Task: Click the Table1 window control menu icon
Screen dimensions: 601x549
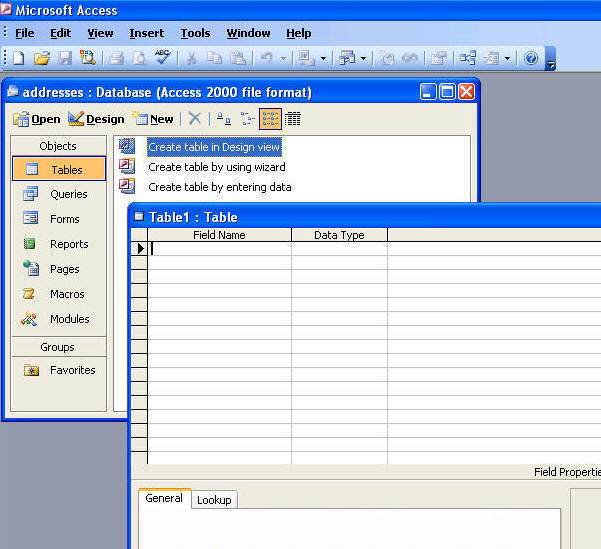Action: (139, 217)
